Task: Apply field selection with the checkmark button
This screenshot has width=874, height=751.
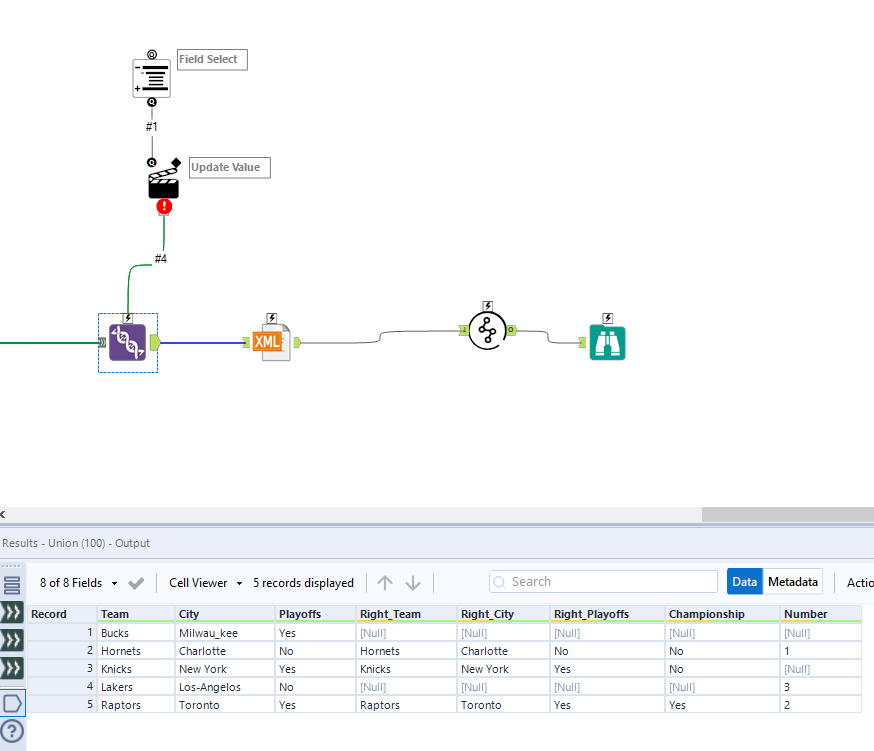Action: point(137,582)
